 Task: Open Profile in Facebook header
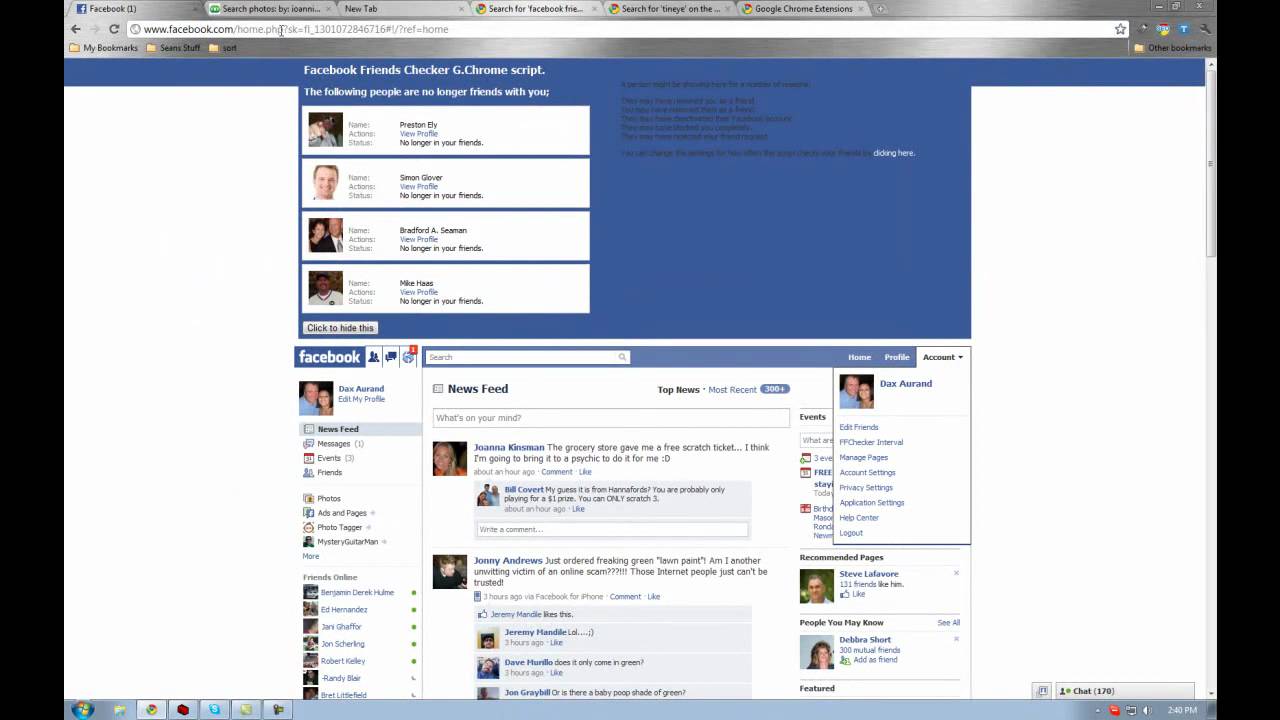(897, 357)
